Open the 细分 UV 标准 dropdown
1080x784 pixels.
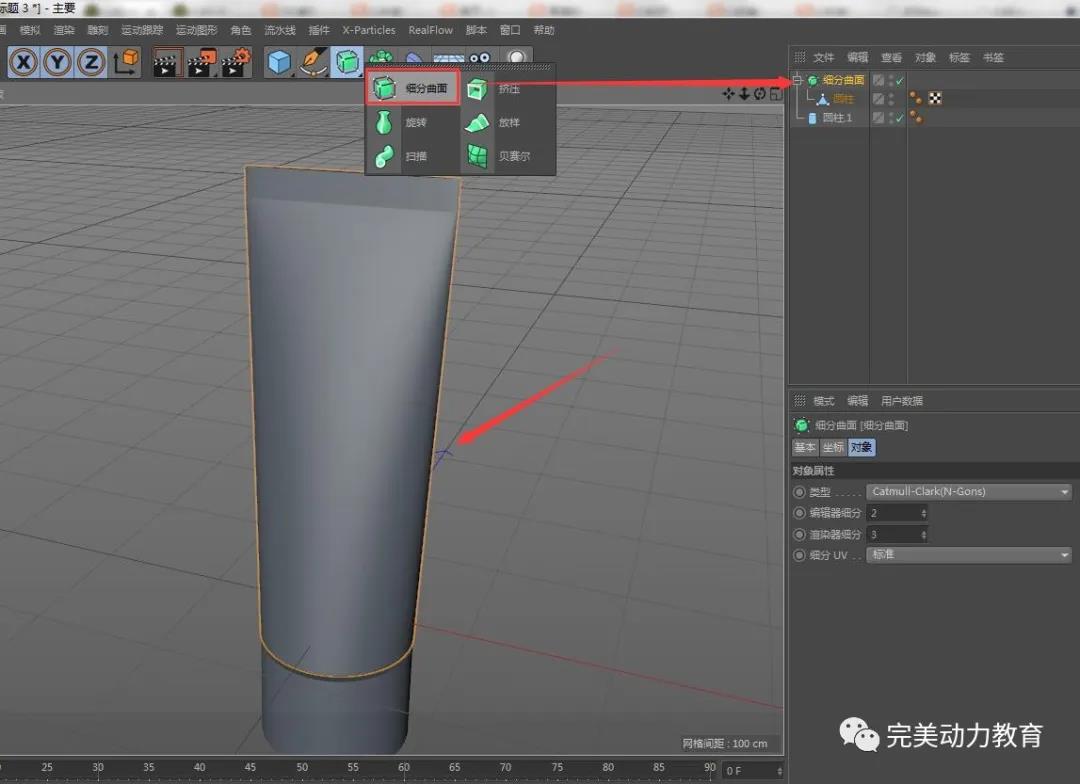[x=968, y=555]
